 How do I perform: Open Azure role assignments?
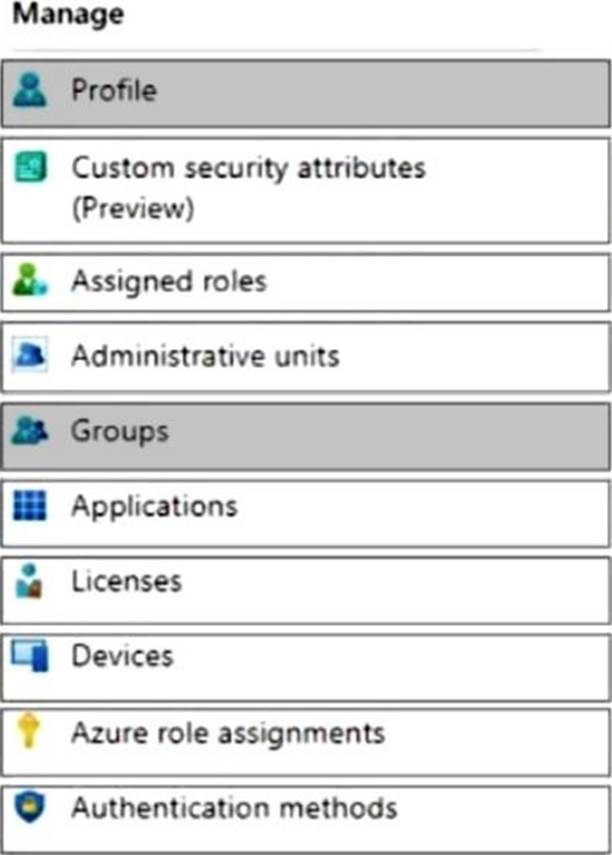[x=227, y=733]
